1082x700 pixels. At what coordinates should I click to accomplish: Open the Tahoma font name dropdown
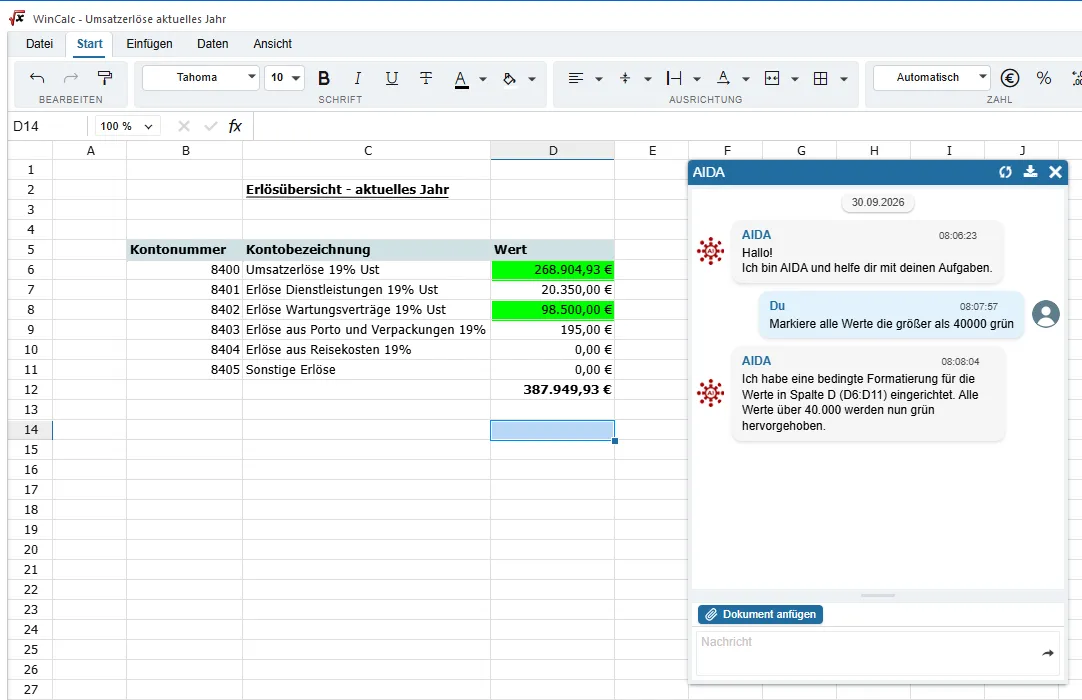pyautogui.click(x=201, y=77)
